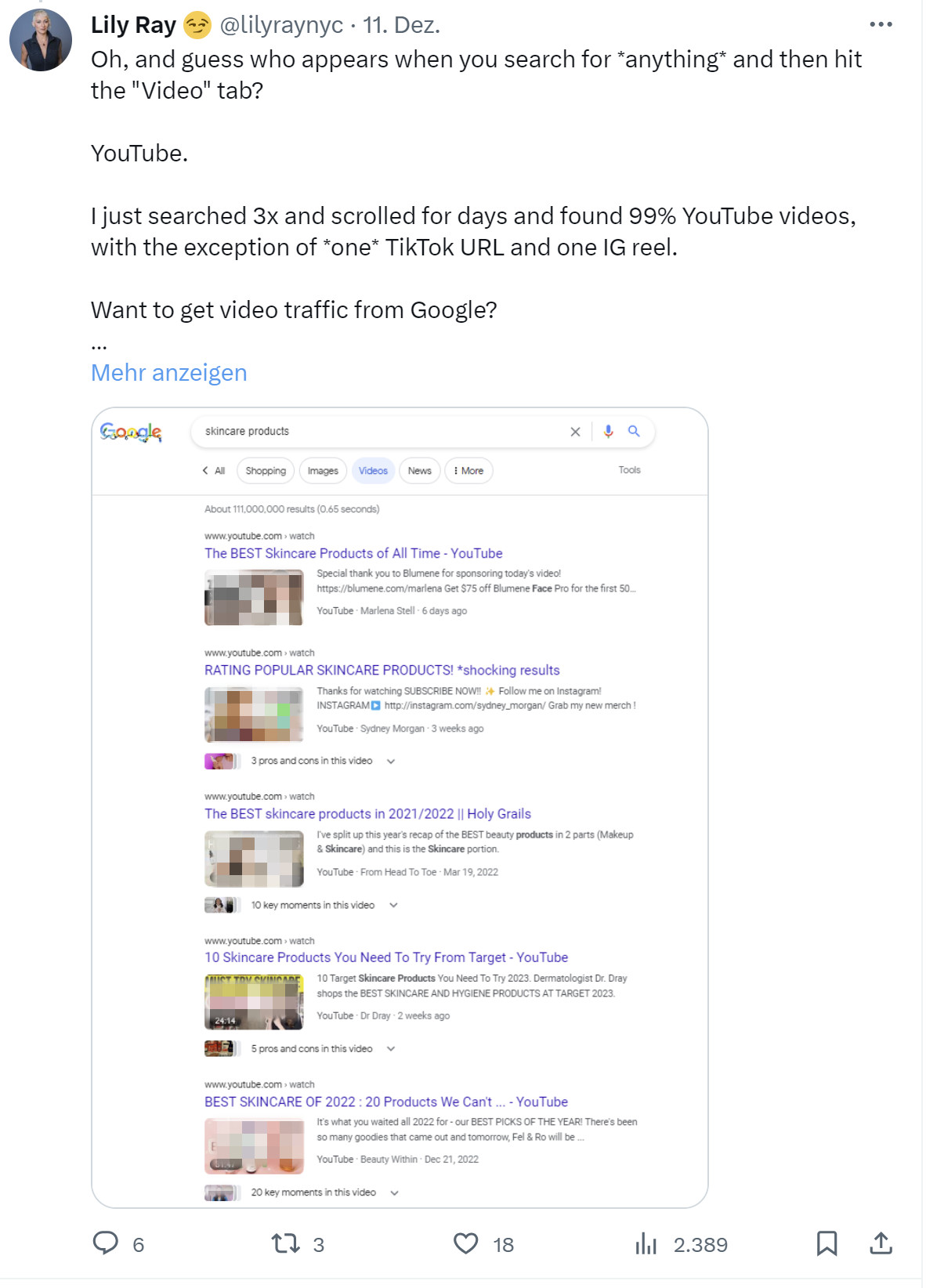Expand 10 key moments in this video
The height and width of the screenshot is (1288, 926).
click(x=324, y=905)
